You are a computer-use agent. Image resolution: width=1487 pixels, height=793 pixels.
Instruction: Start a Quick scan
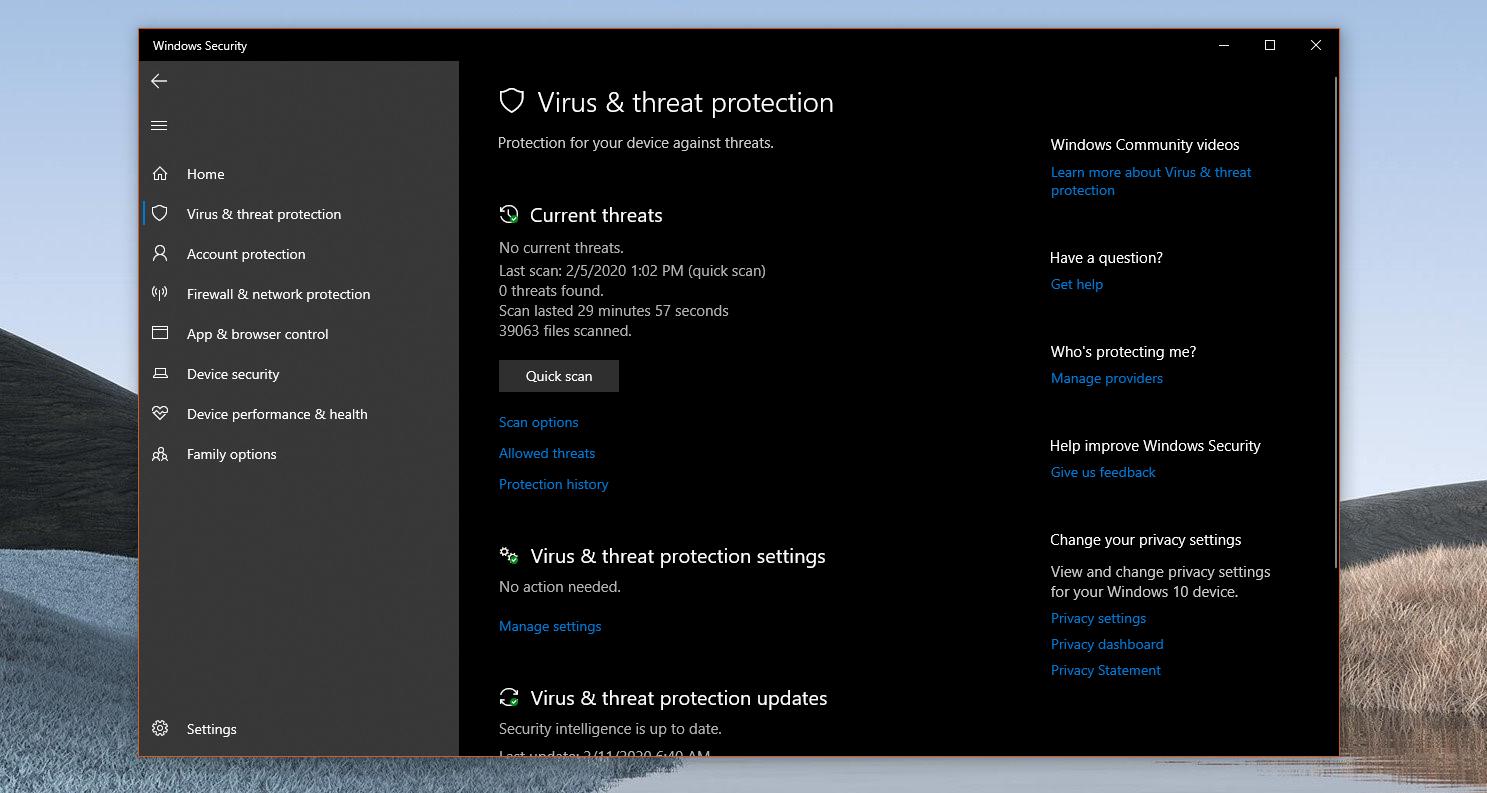coord(559,376)
